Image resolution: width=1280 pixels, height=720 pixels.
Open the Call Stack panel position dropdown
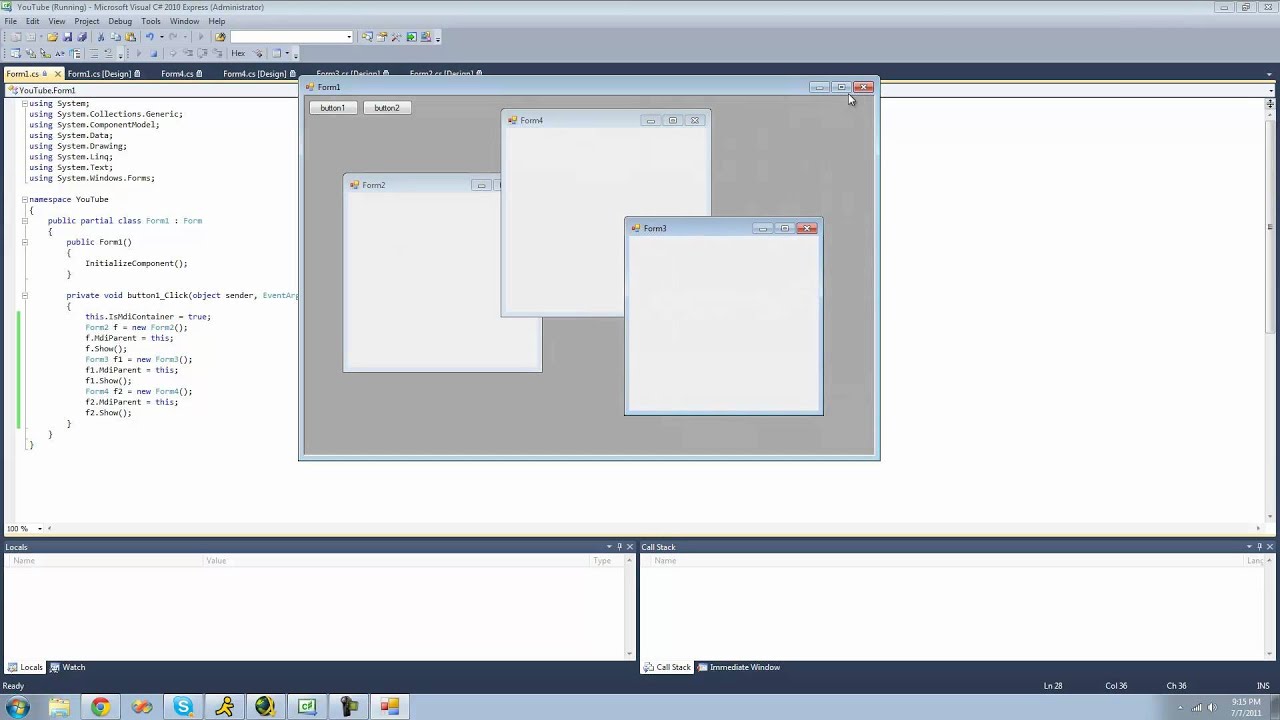point(1249,547)
